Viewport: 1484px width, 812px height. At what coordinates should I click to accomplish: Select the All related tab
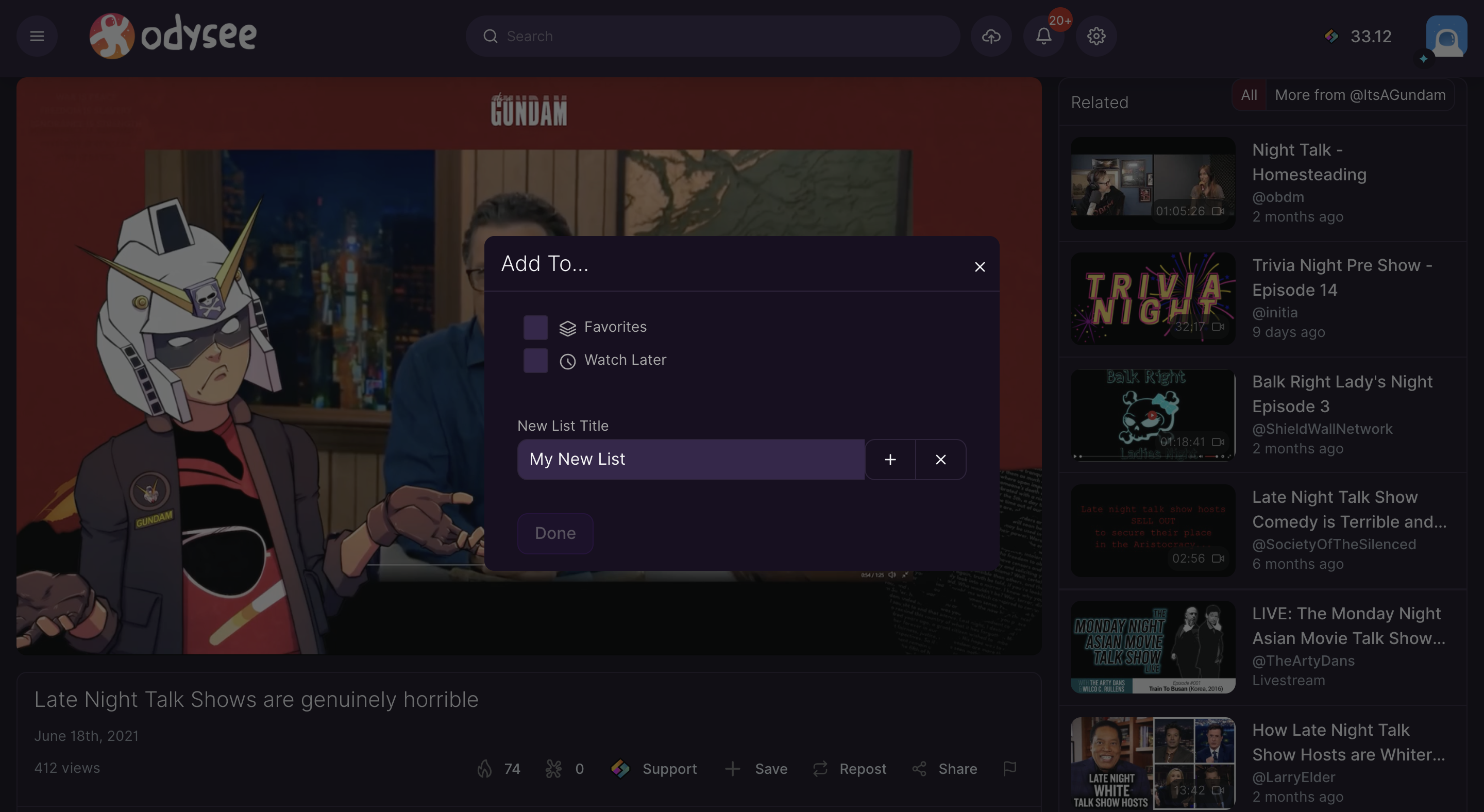click(1249, 95)
